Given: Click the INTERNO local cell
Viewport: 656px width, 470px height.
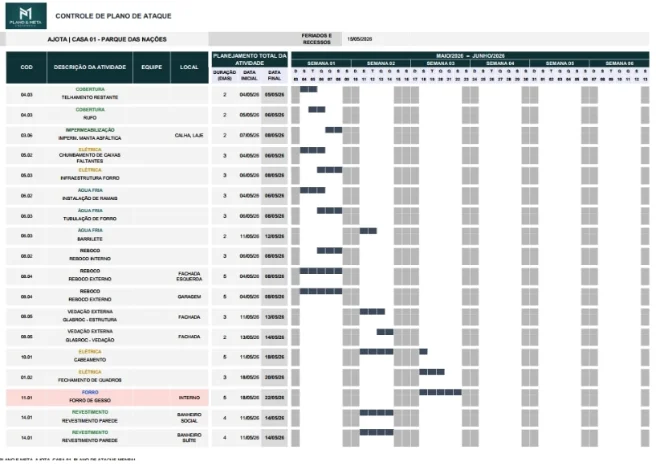Looking at the screenshot, I should pyautogui.click(x=189, y=397).
